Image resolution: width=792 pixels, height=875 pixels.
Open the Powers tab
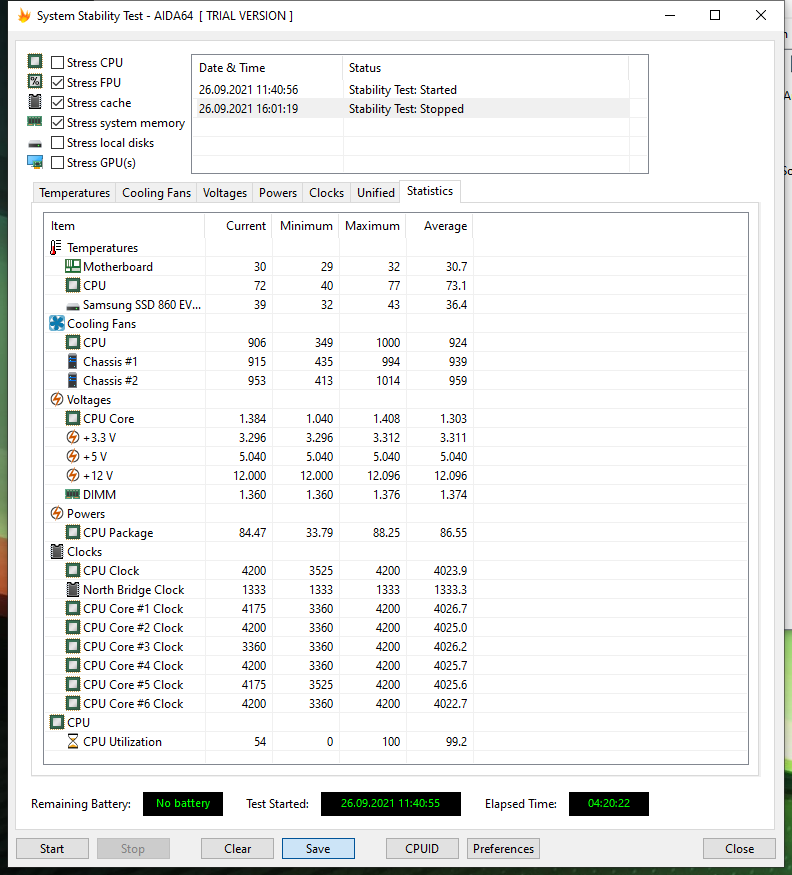click(277, 193)
